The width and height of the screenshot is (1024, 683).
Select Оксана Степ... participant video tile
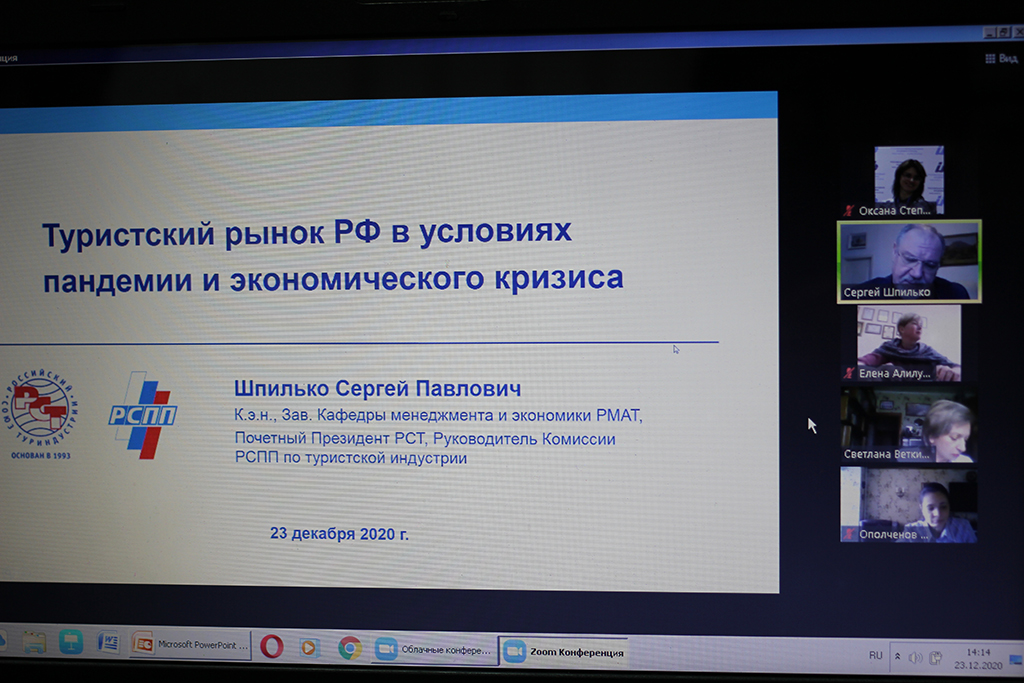[908, 180]
